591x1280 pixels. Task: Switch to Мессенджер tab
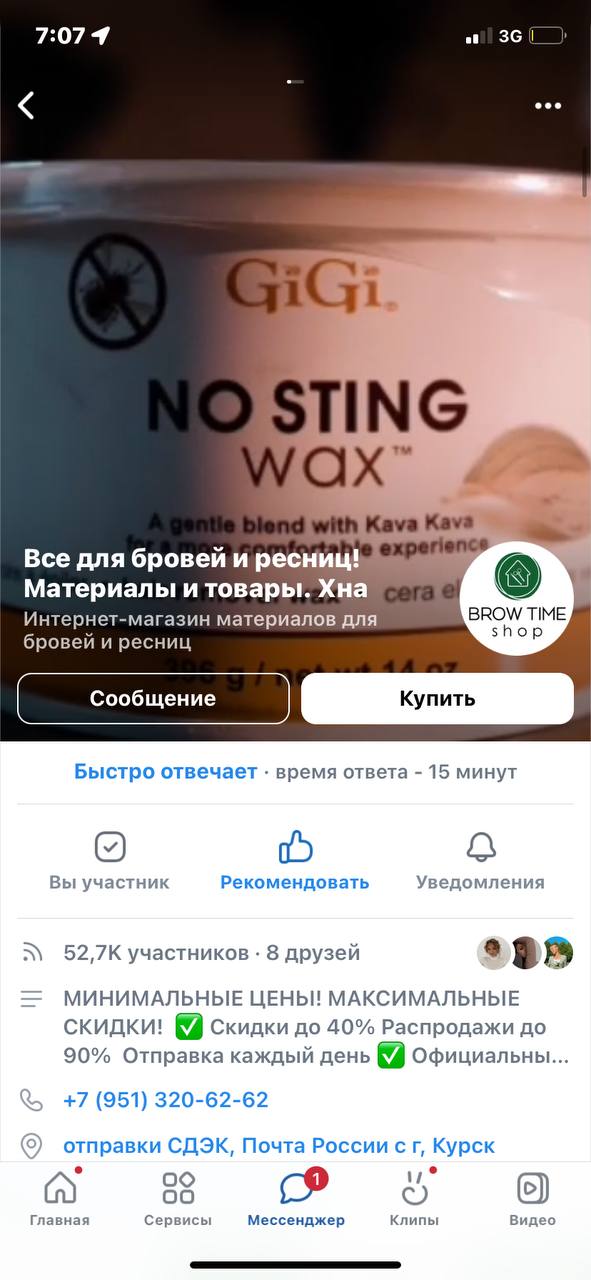click(296, 1198)
